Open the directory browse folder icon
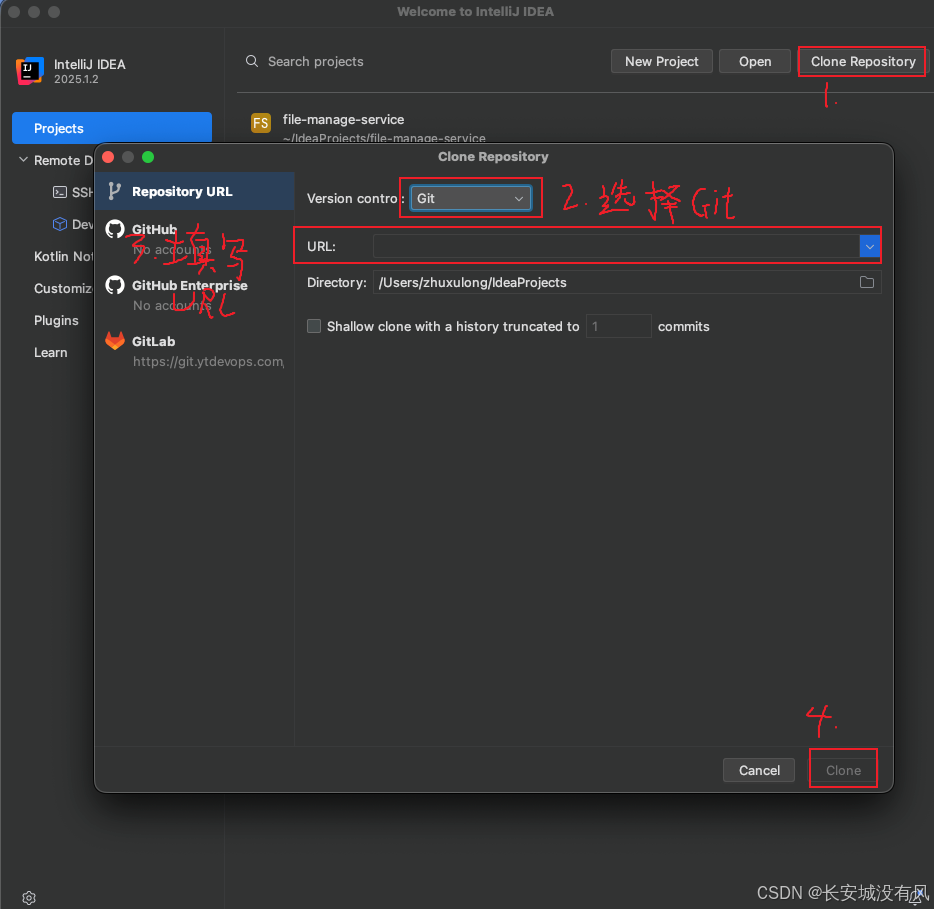934x909 pixels. coord(867,282)
